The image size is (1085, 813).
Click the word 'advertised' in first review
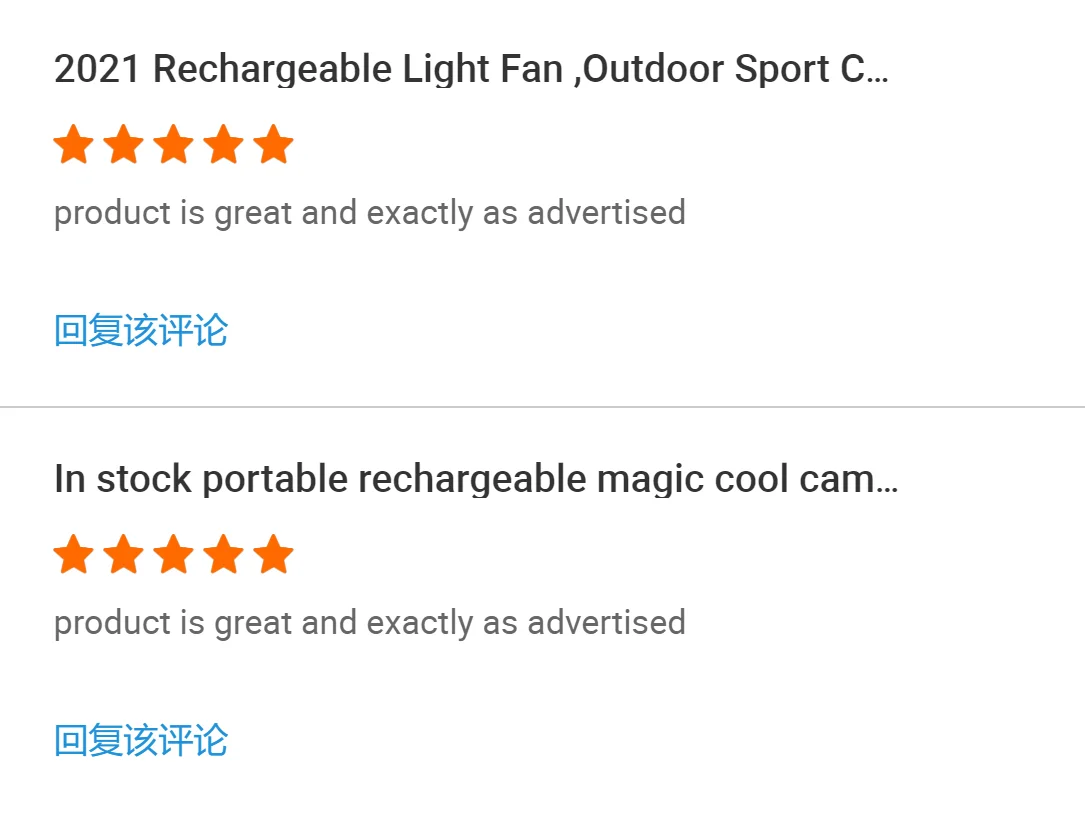[x=606, y=213]
